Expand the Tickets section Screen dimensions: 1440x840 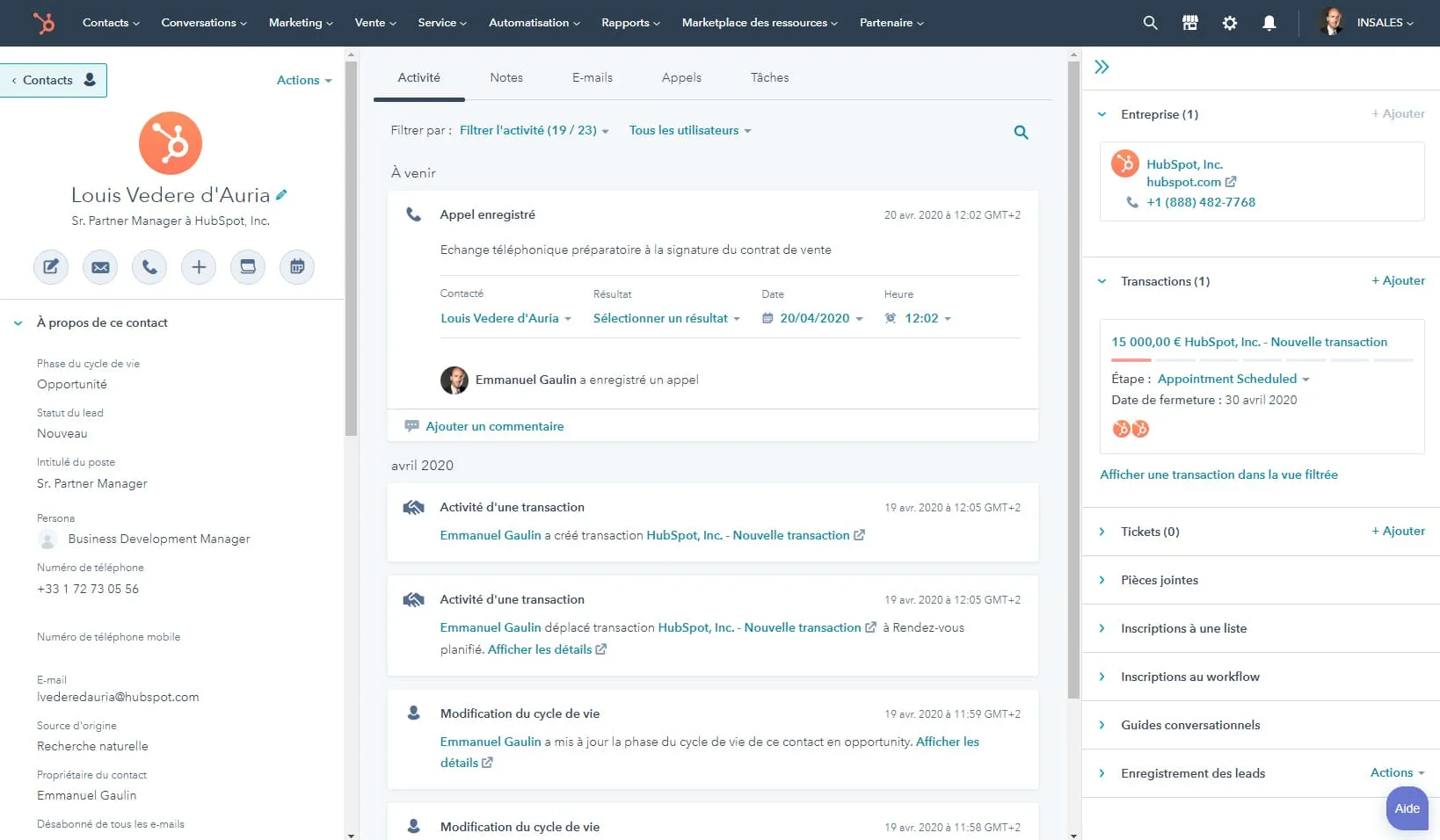click(1102, 532)
